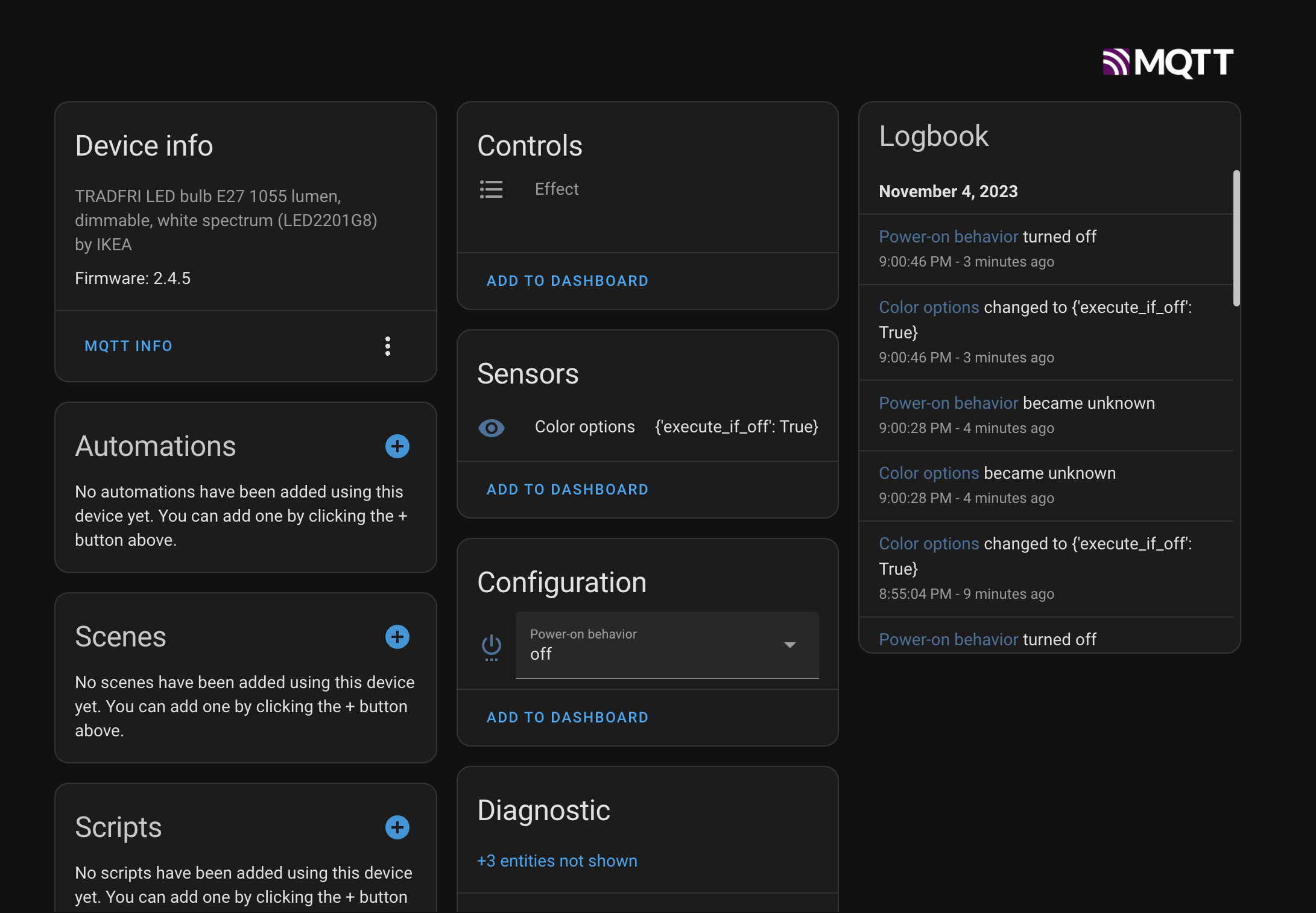Open Color options became unknown log entry
Screen dimensions: 1316x913
click(x=929, y=473)
